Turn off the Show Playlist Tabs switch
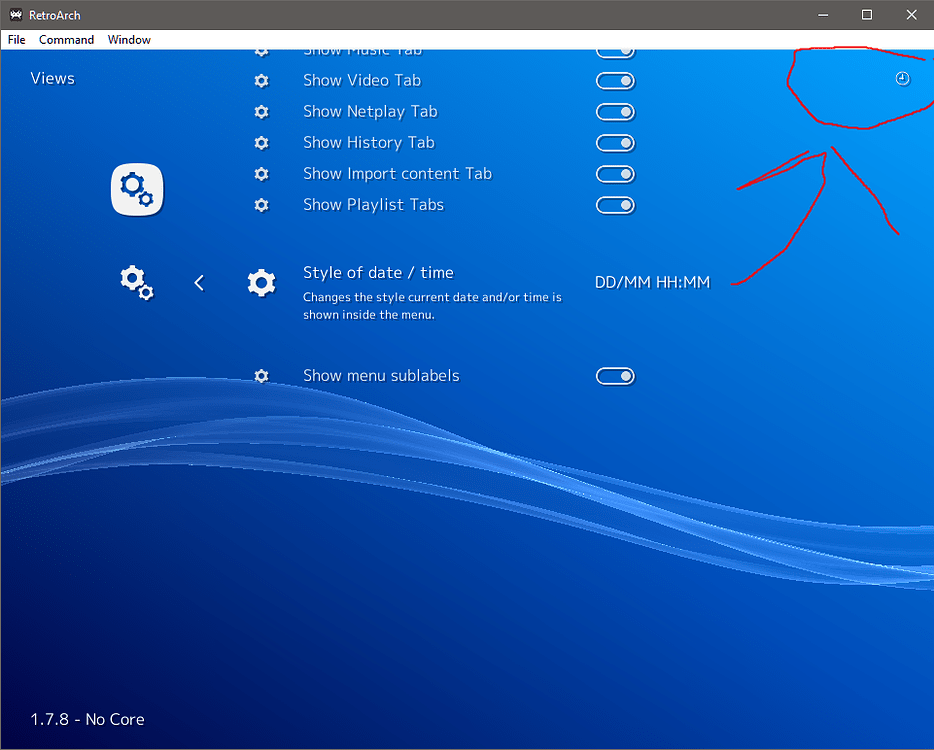The height and width of the screenshot is (750, 934). coord(615,204)
